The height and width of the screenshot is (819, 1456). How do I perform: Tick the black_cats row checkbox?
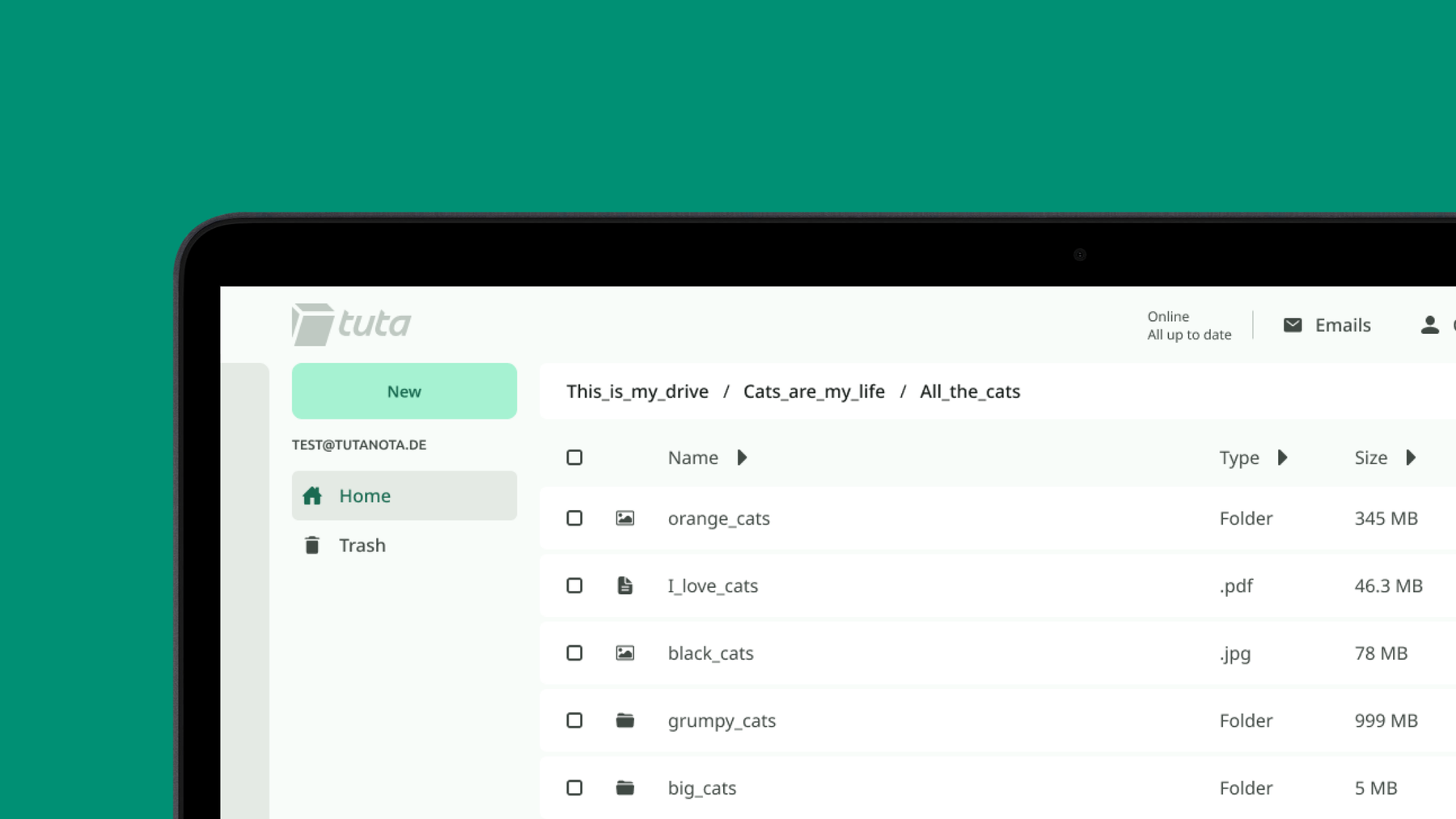(x=574, y=652)
